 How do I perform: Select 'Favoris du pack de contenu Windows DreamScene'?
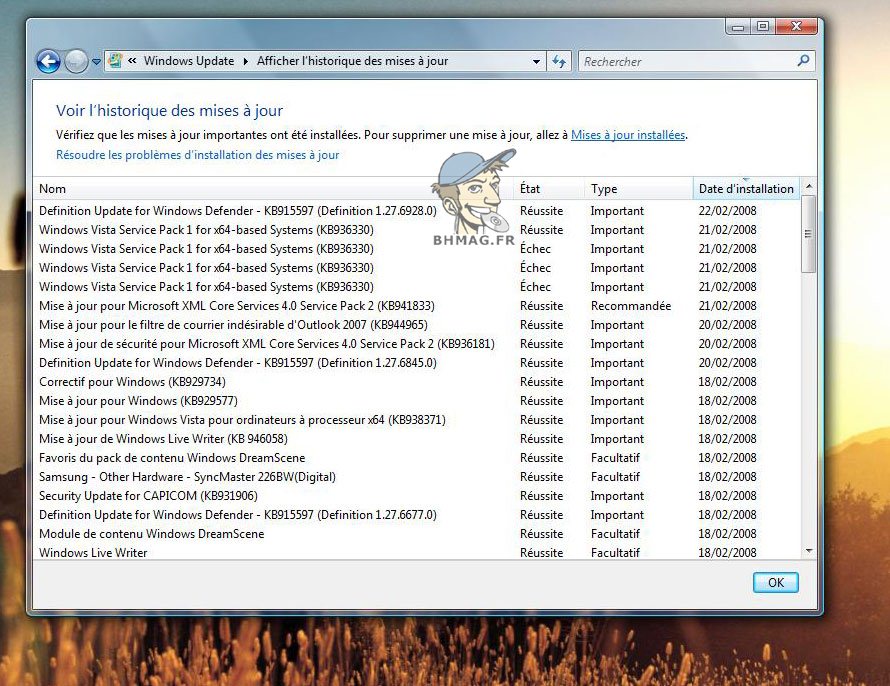[417, 458]
